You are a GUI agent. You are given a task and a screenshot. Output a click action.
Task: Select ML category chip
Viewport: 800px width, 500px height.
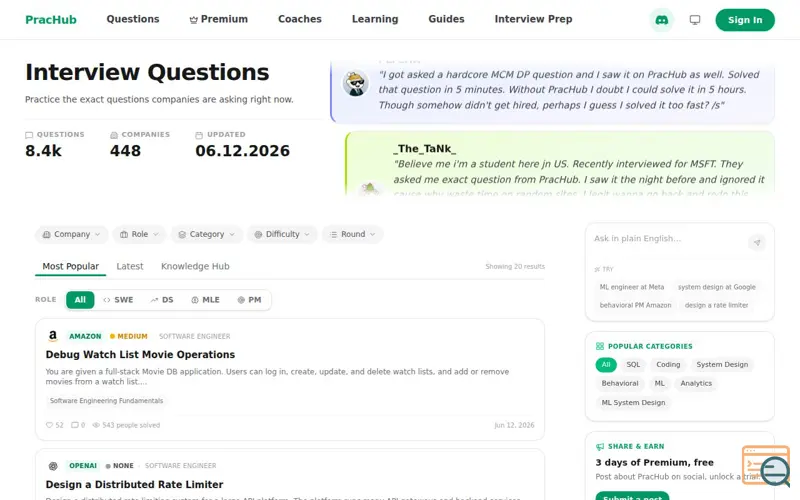(659, 383)
